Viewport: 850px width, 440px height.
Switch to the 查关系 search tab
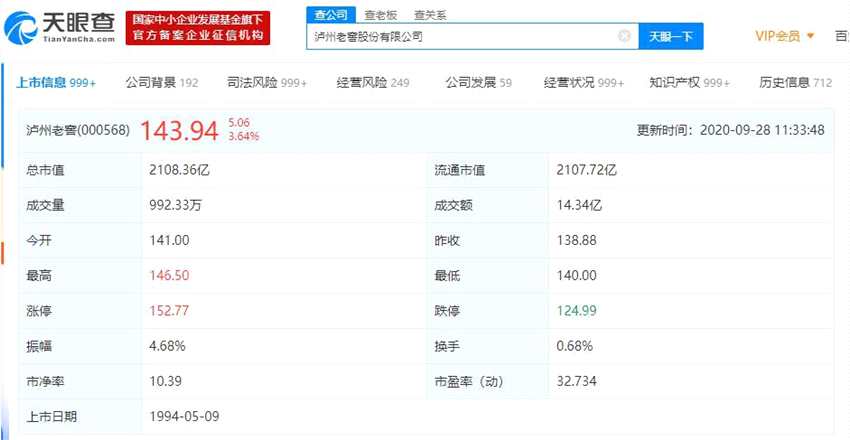tap(431, 15)
